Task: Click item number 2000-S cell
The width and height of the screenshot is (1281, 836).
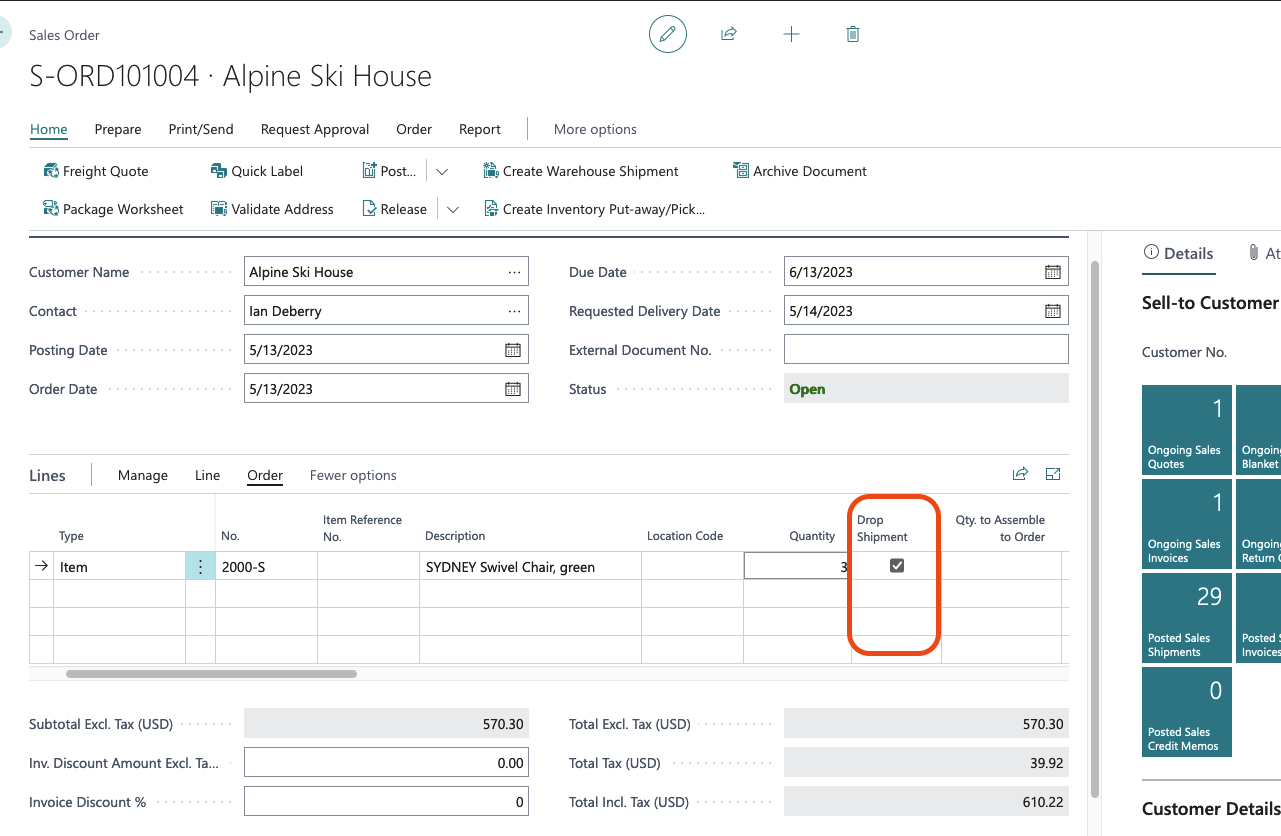Action: pos(266,567)
